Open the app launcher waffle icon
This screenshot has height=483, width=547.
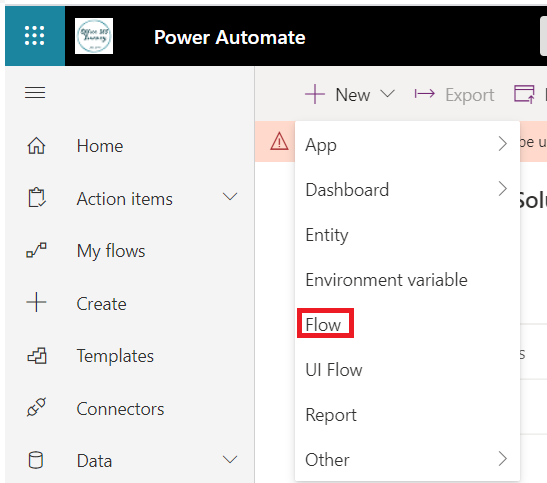point(35,36)
